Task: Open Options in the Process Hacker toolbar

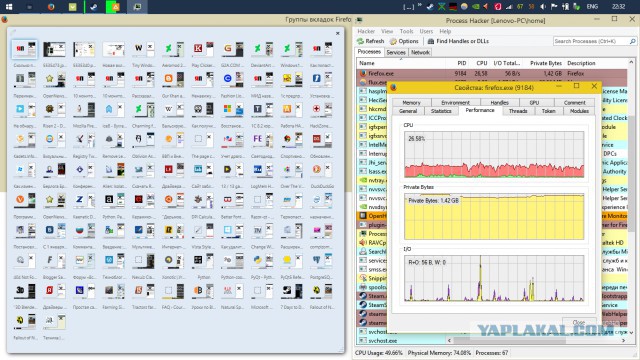Action: point(404,41)
